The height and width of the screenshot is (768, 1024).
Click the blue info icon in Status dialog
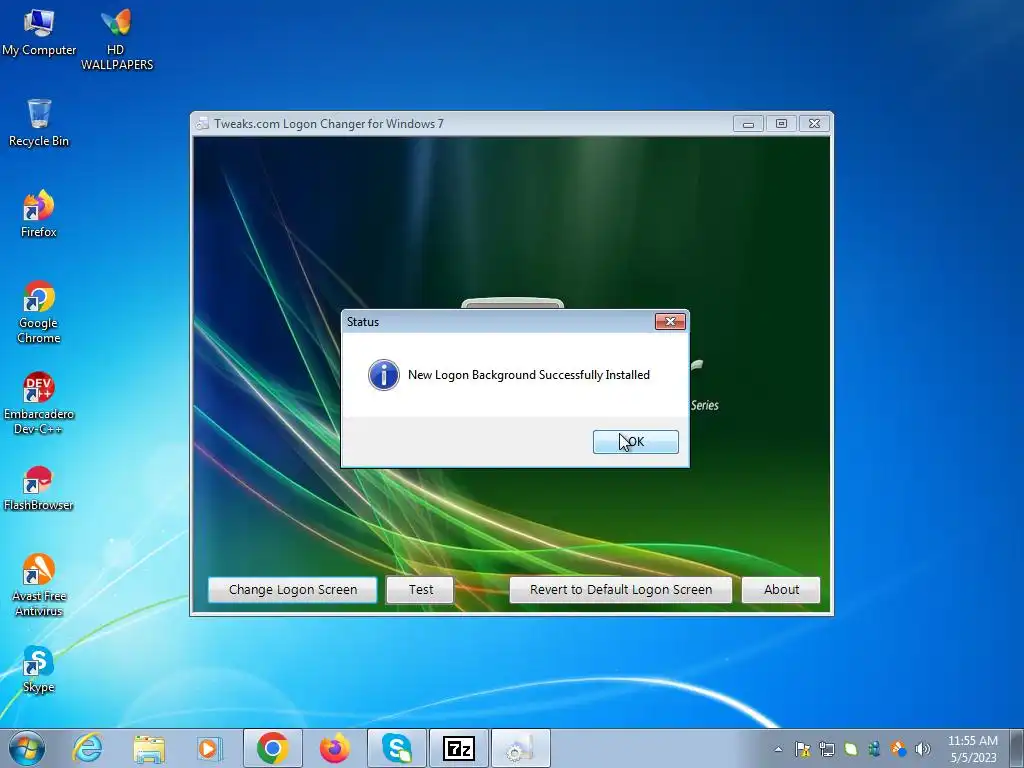383,375
